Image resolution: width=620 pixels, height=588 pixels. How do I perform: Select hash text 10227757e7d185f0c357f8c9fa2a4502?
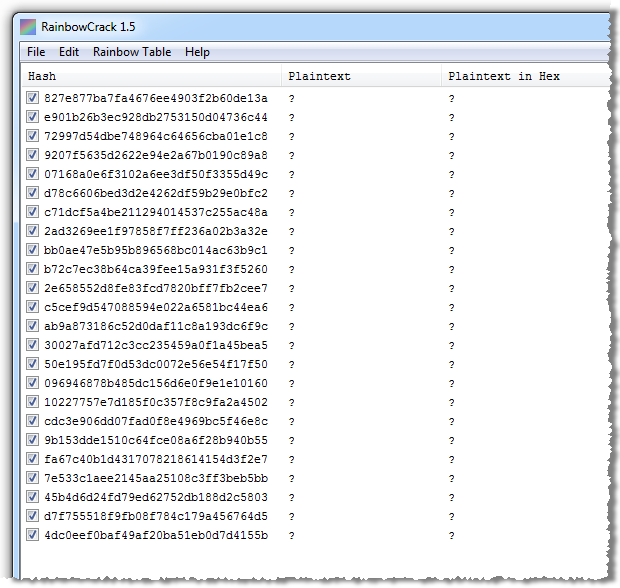pyautogui.click(x=156, y=402)
